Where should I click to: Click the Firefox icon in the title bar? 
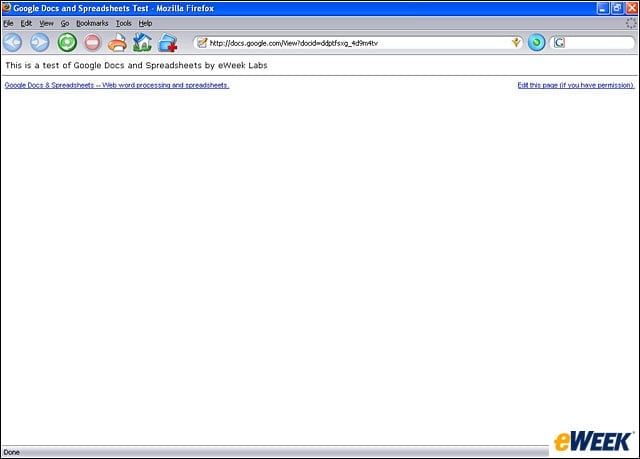tap(7, 8)
